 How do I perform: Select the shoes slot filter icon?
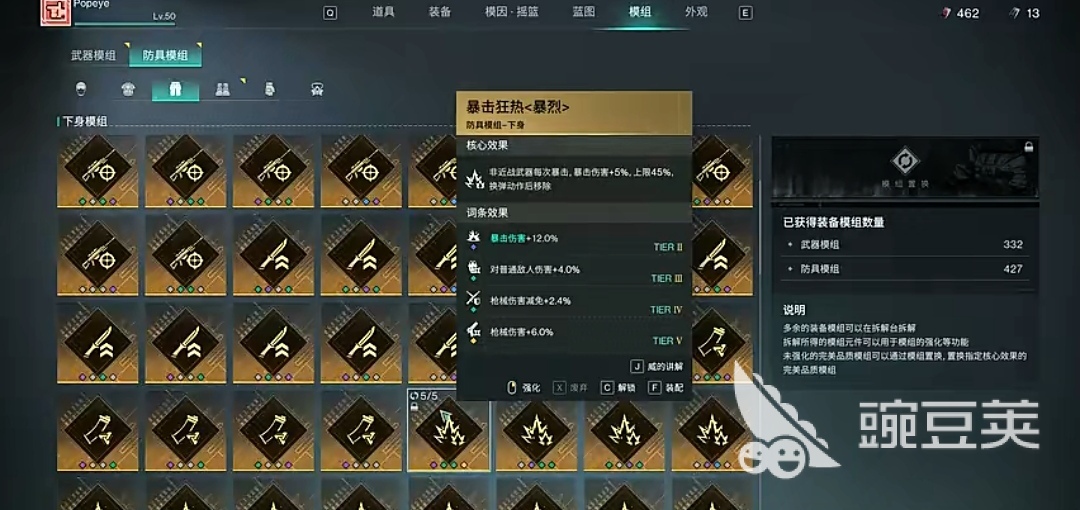[222, 90]
